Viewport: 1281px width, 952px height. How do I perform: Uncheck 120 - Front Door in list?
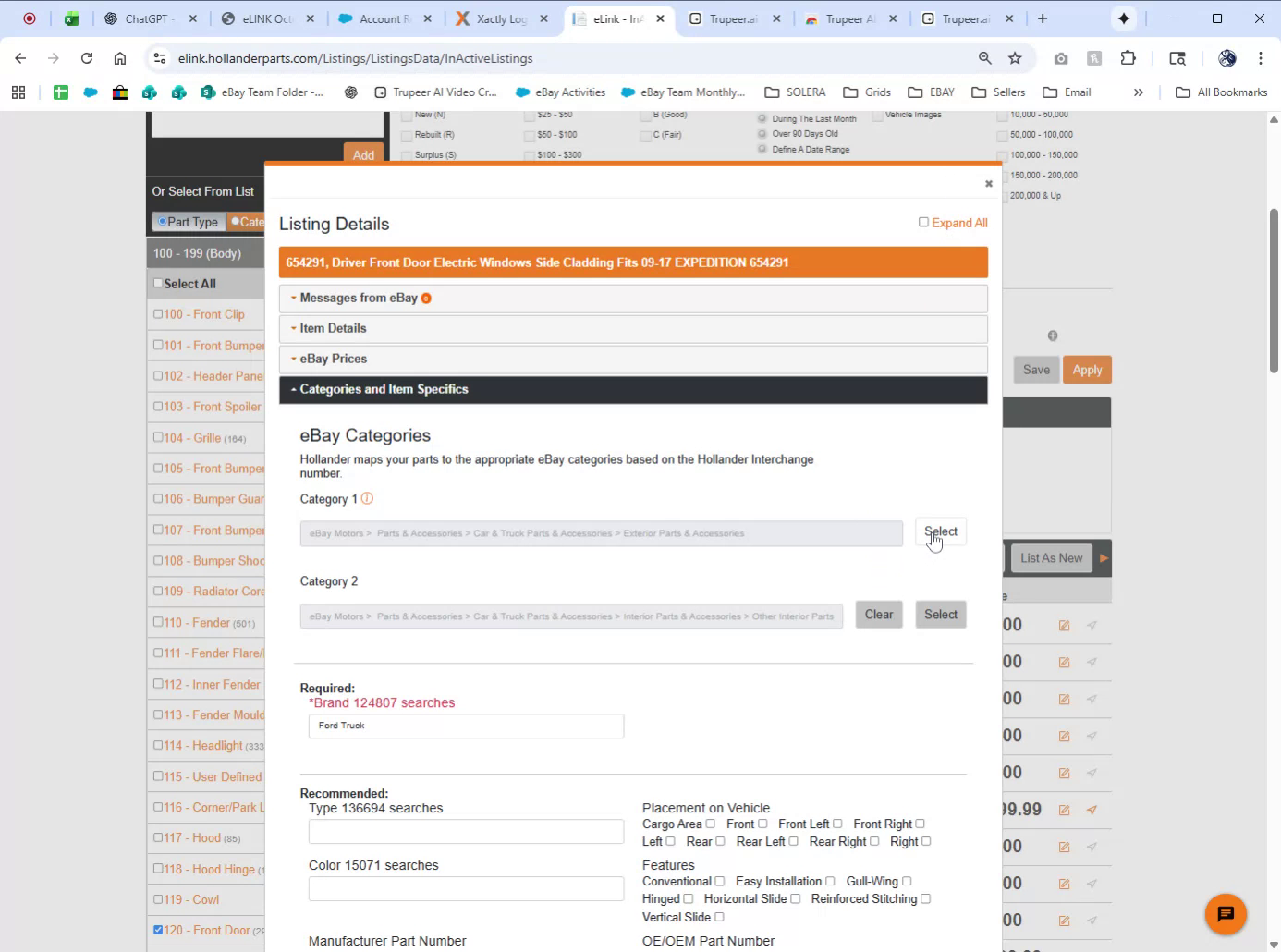click(x=158, y=930)
